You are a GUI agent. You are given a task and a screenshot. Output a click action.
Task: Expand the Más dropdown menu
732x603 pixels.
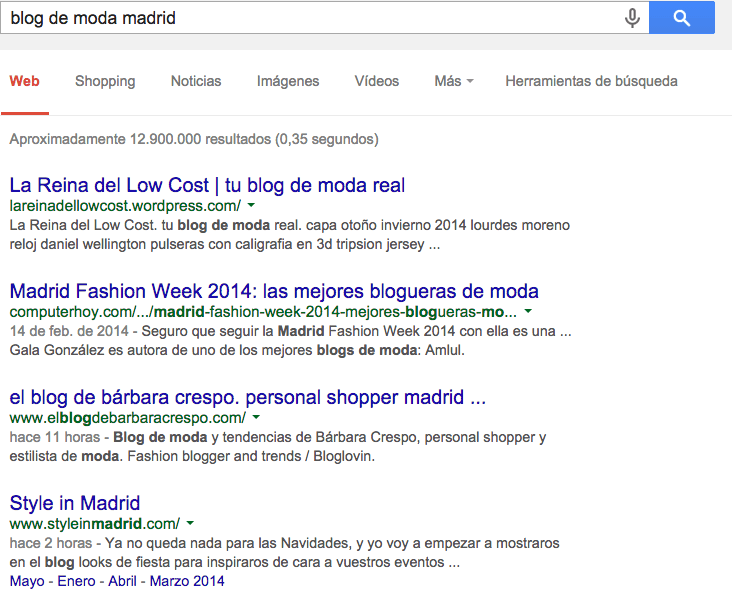point(453,81)
